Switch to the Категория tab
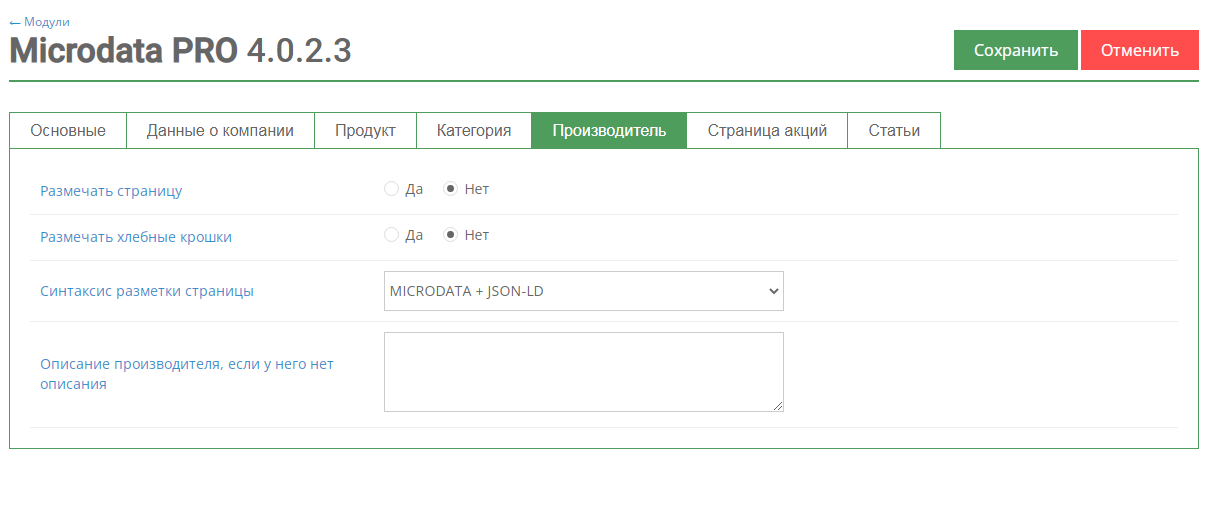The image size is (1214, 514). coord(474,130)
